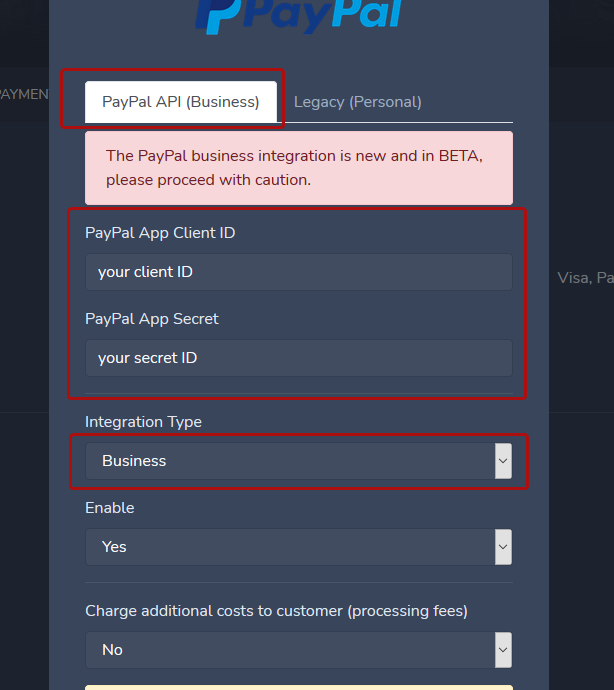Open the Legacy (Personal) tab
Viewport: 614px width, 690px height.
coord(358,102)
